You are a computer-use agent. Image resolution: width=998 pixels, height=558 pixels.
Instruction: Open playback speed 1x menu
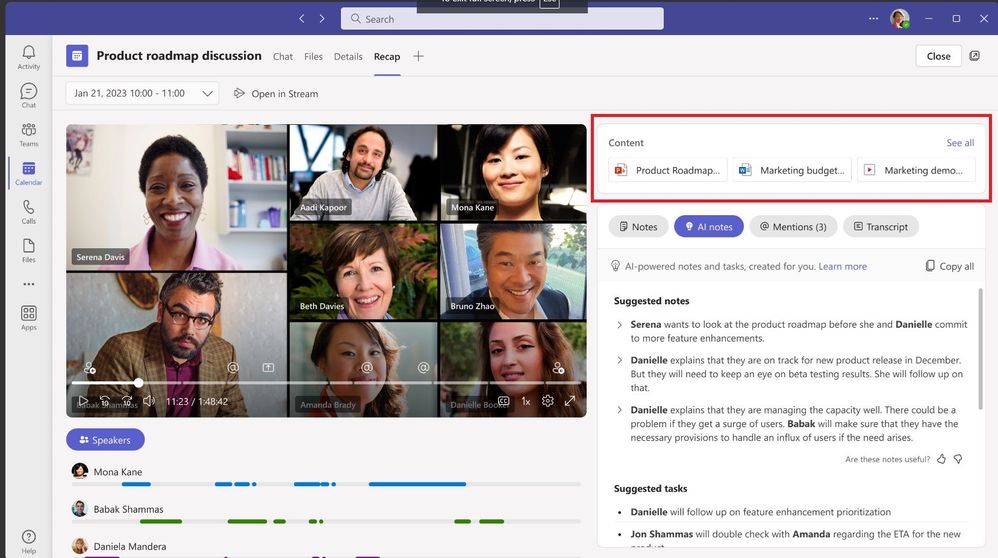click(526, 401)
